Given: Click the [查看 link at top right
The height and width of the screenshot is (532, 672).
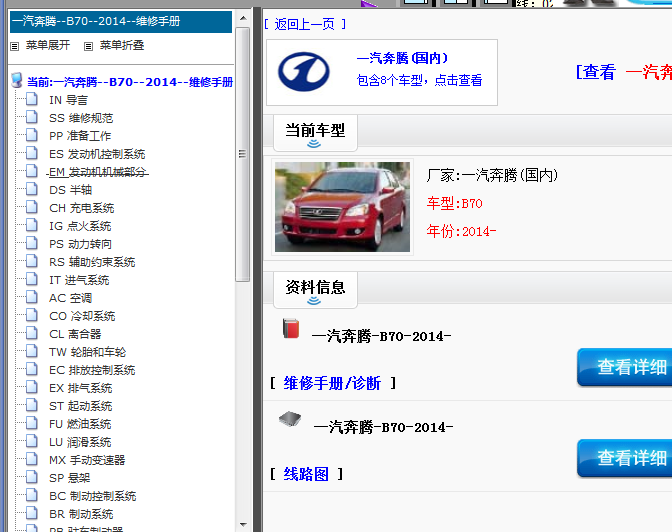Looking at the screenshot, I should [x=596, y=72].
